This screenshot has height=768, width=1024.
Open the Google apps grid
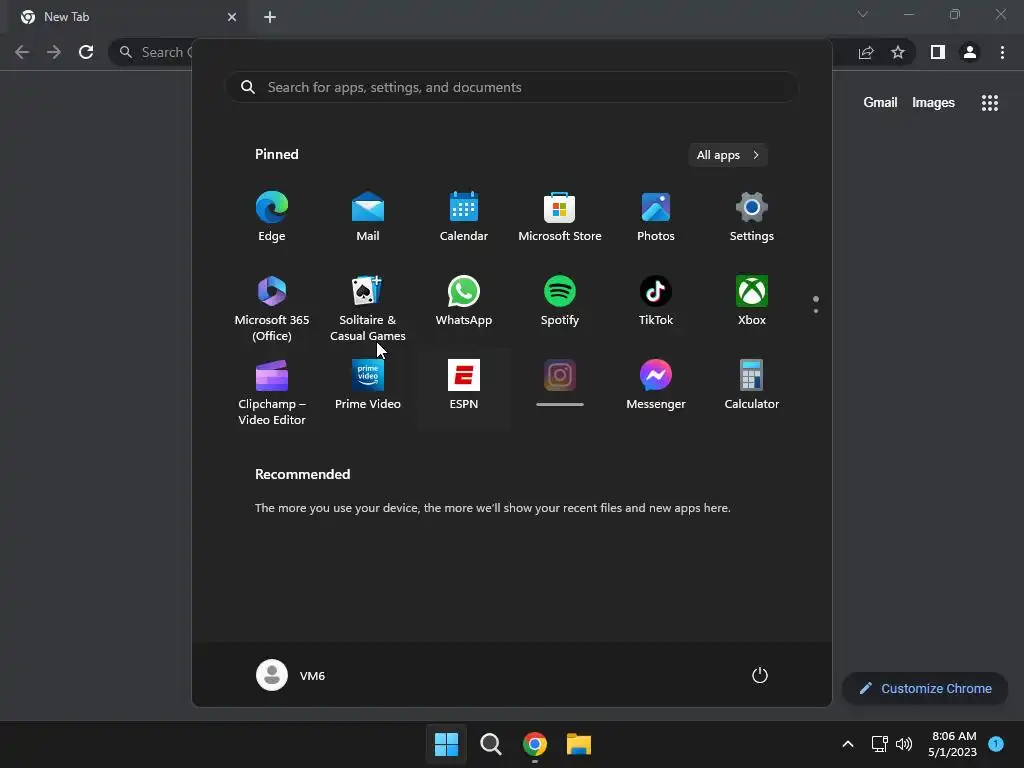pyautogui.click(x=990, y=103)
